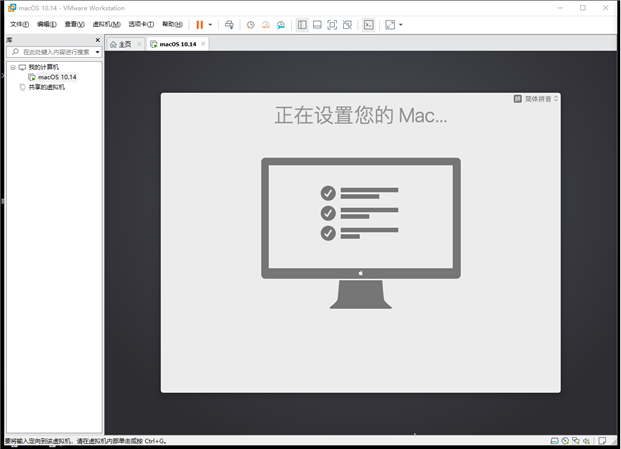Image resolution: width=621 pixels, height=449 pixels.
Task: Toggle the thumbnail bar view icon
Action: [x=317, y=25]
